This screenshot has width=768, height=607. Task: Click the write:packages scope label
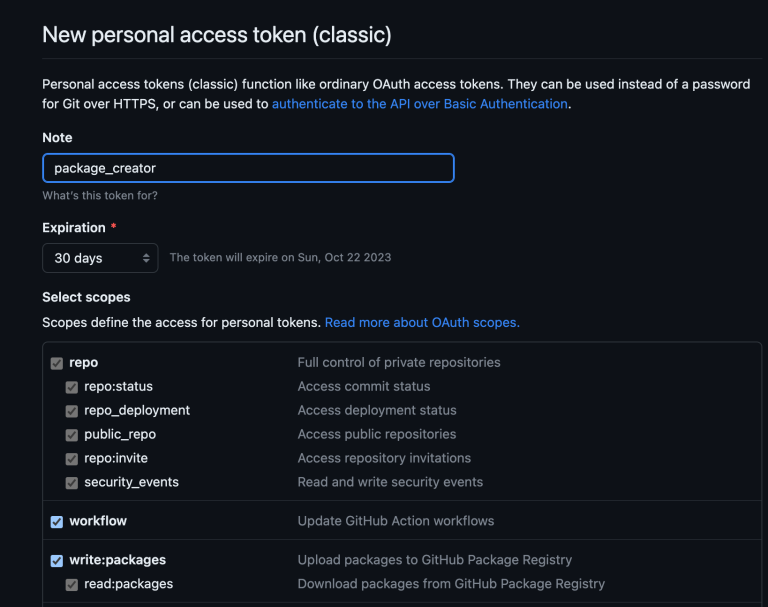[x=117, y=560]
